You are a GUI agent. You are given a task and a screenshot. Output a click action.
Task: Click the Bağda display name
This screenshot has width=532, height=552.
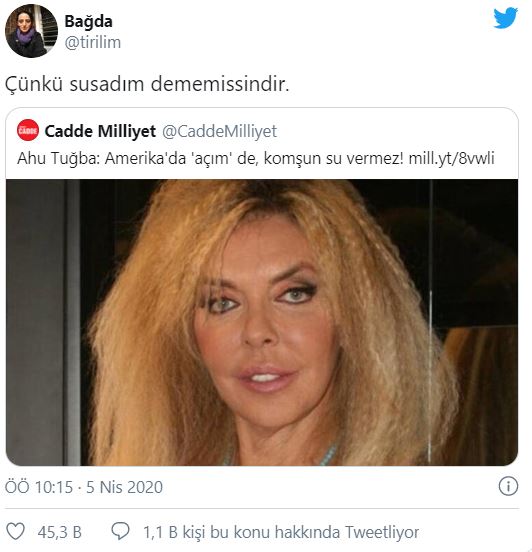88,21
